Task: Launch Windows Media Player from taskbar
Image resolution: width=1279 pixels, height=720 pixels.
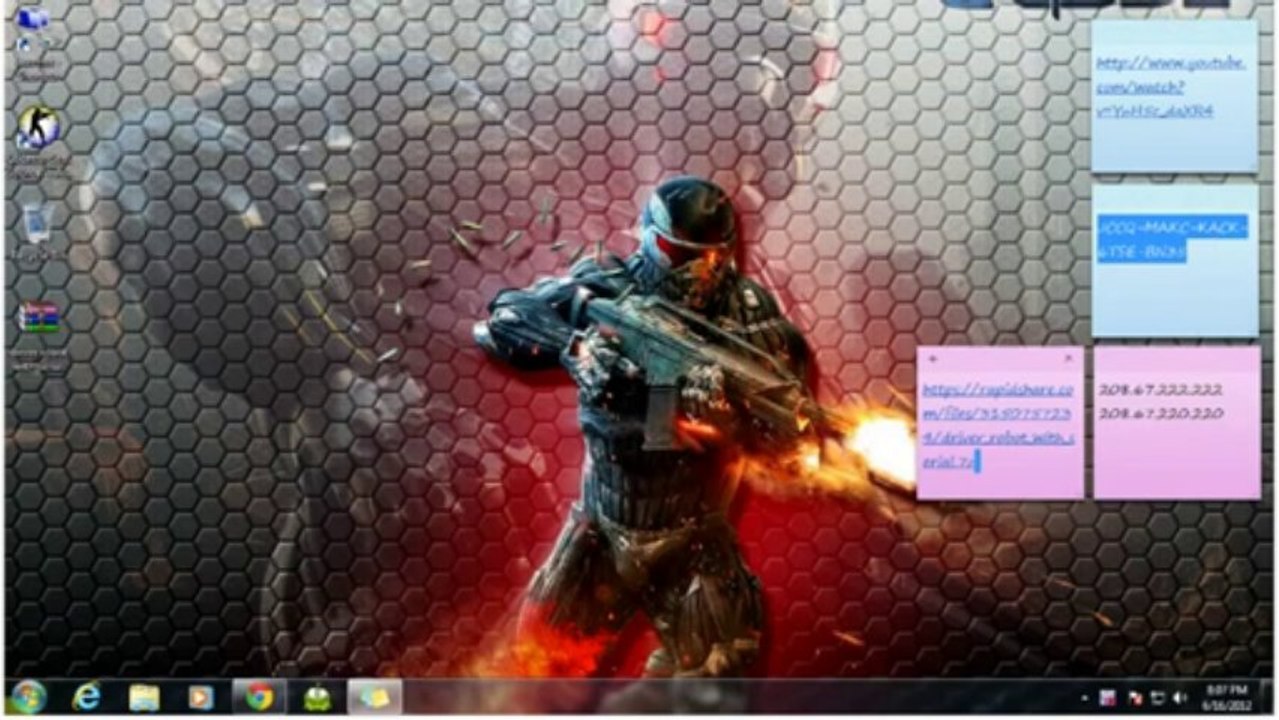Action: click(x=201, y=697)
